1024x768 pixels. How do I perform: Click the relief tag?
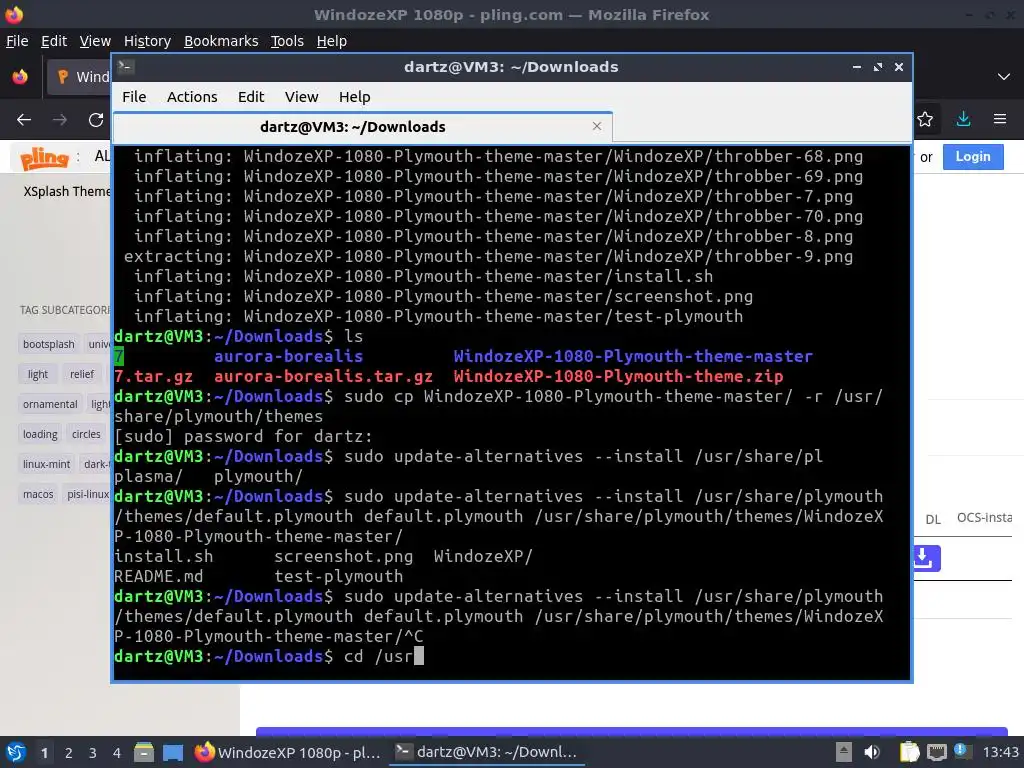pos(82,374)
